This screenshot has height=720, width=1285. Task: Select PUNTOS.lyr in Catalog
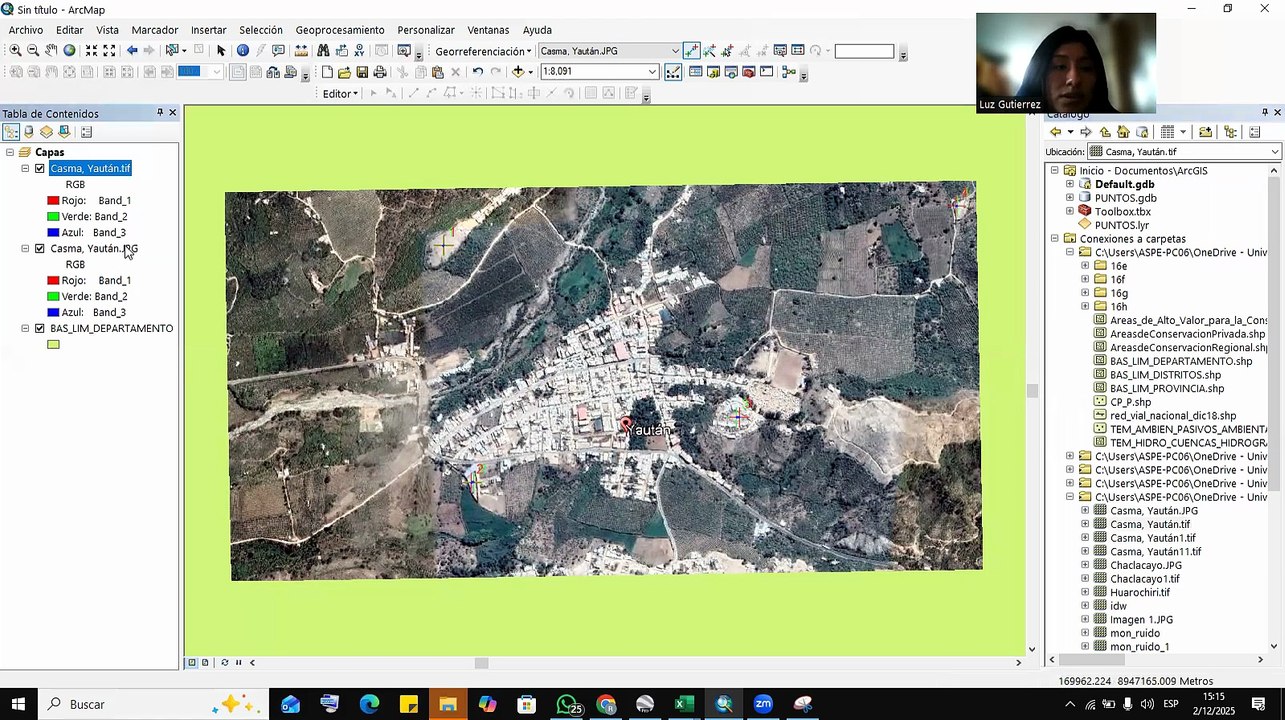pyautogui.click(x=1121, y=226)
